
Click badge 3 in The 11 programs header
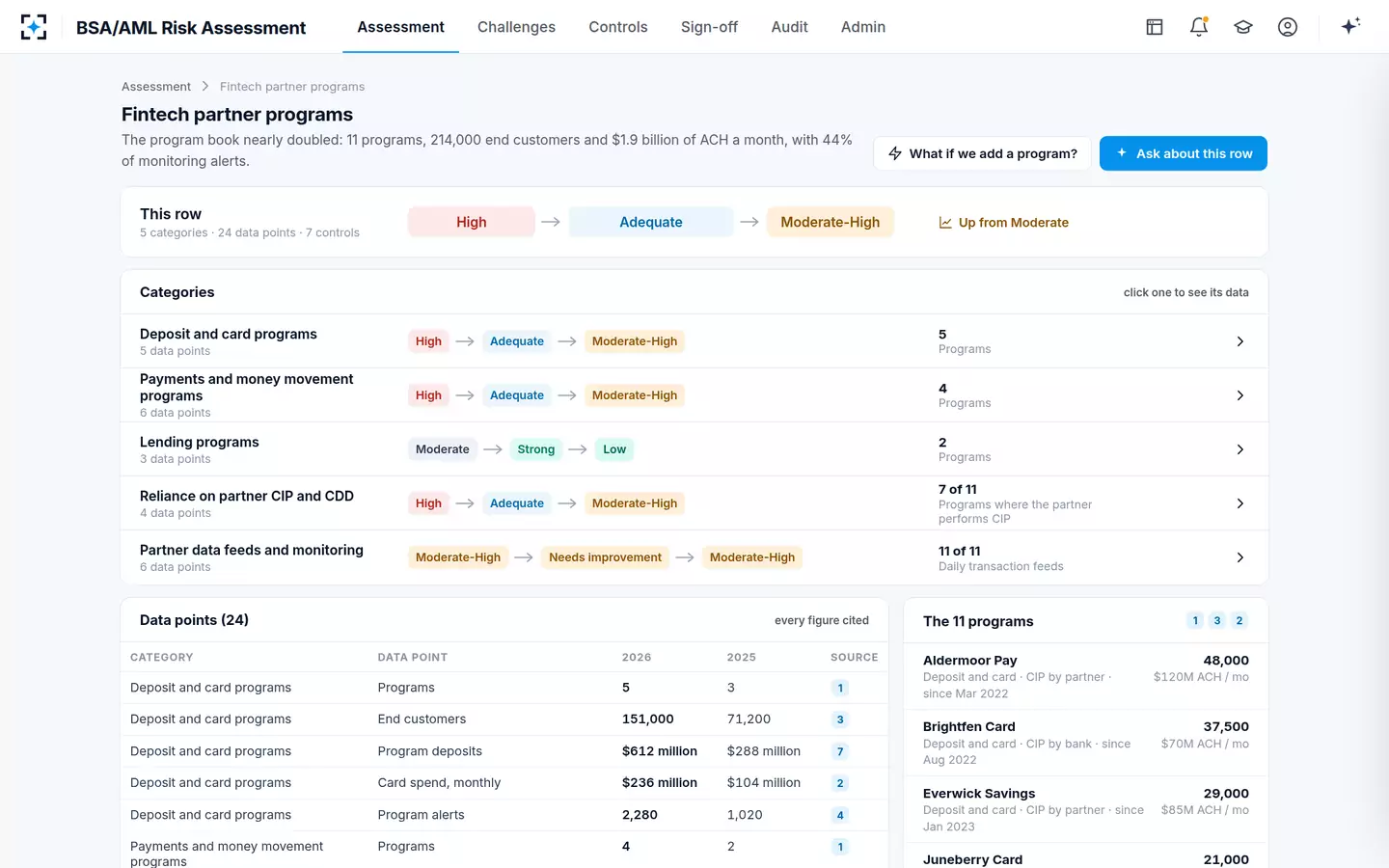(1217, 621)
